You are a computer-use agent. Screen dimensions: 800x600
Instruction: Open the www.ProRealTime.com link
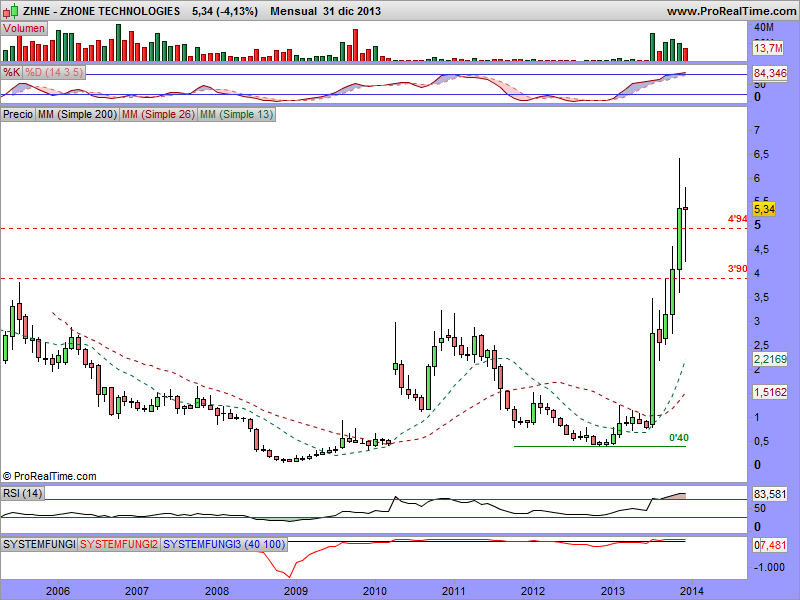730,11
